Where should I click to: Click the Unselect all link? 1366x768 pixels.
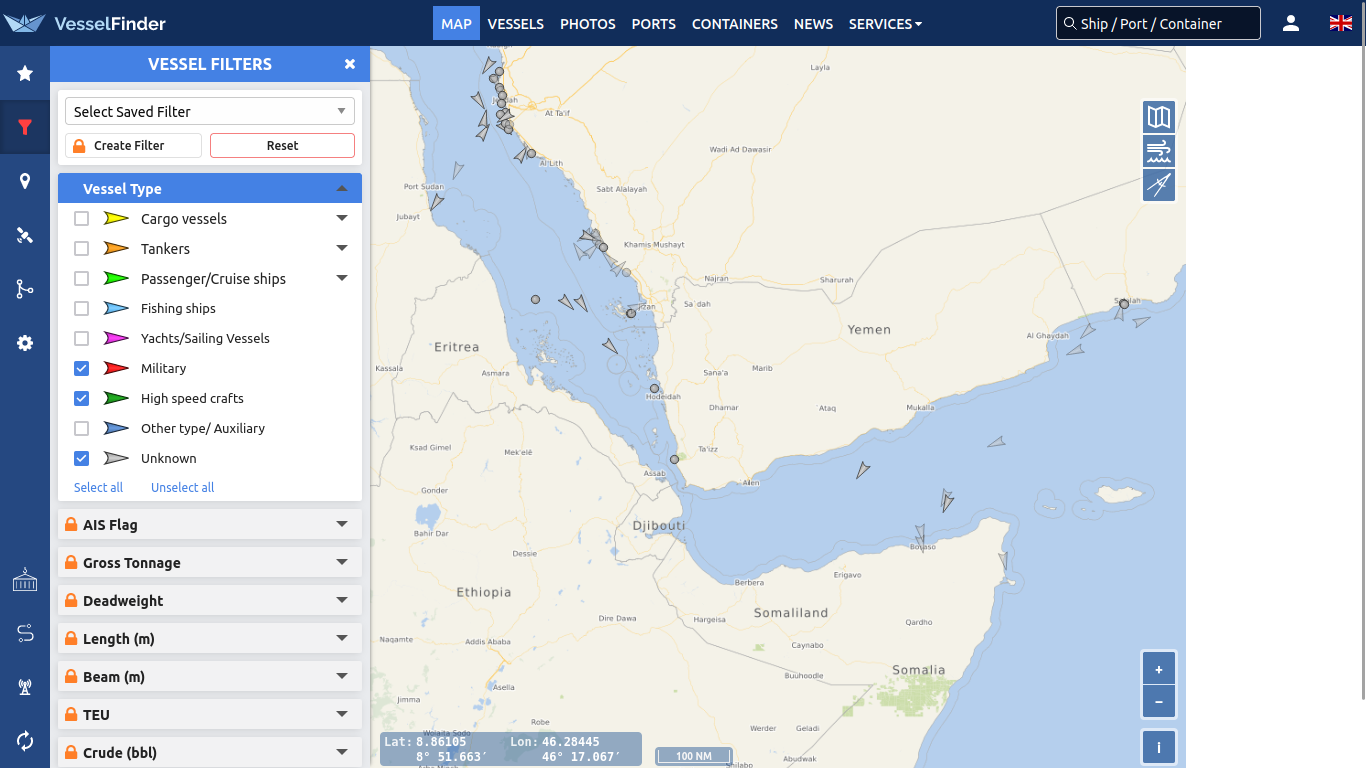(182, 487)
